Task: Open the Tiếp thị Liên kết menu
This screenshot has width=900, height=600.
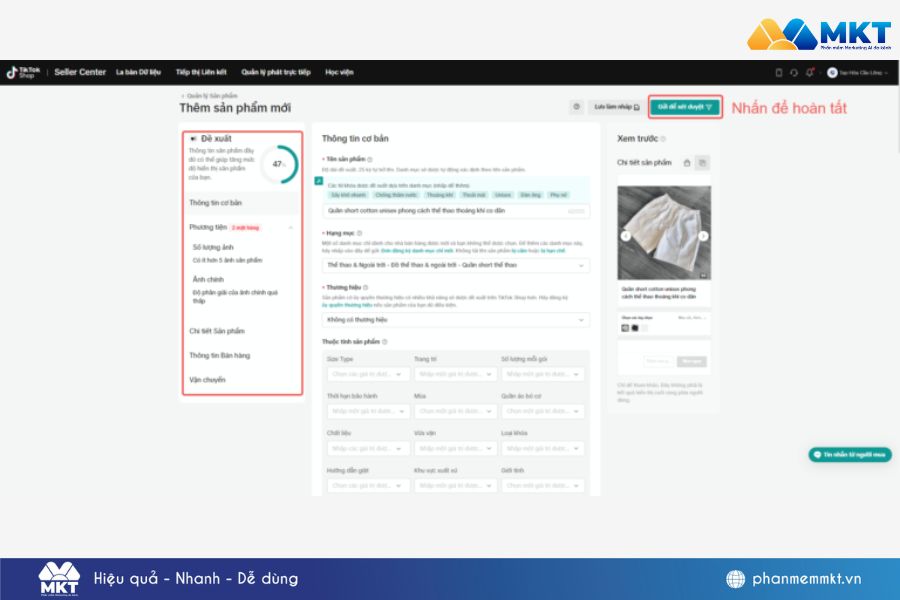Action: (x=201, y=72)
